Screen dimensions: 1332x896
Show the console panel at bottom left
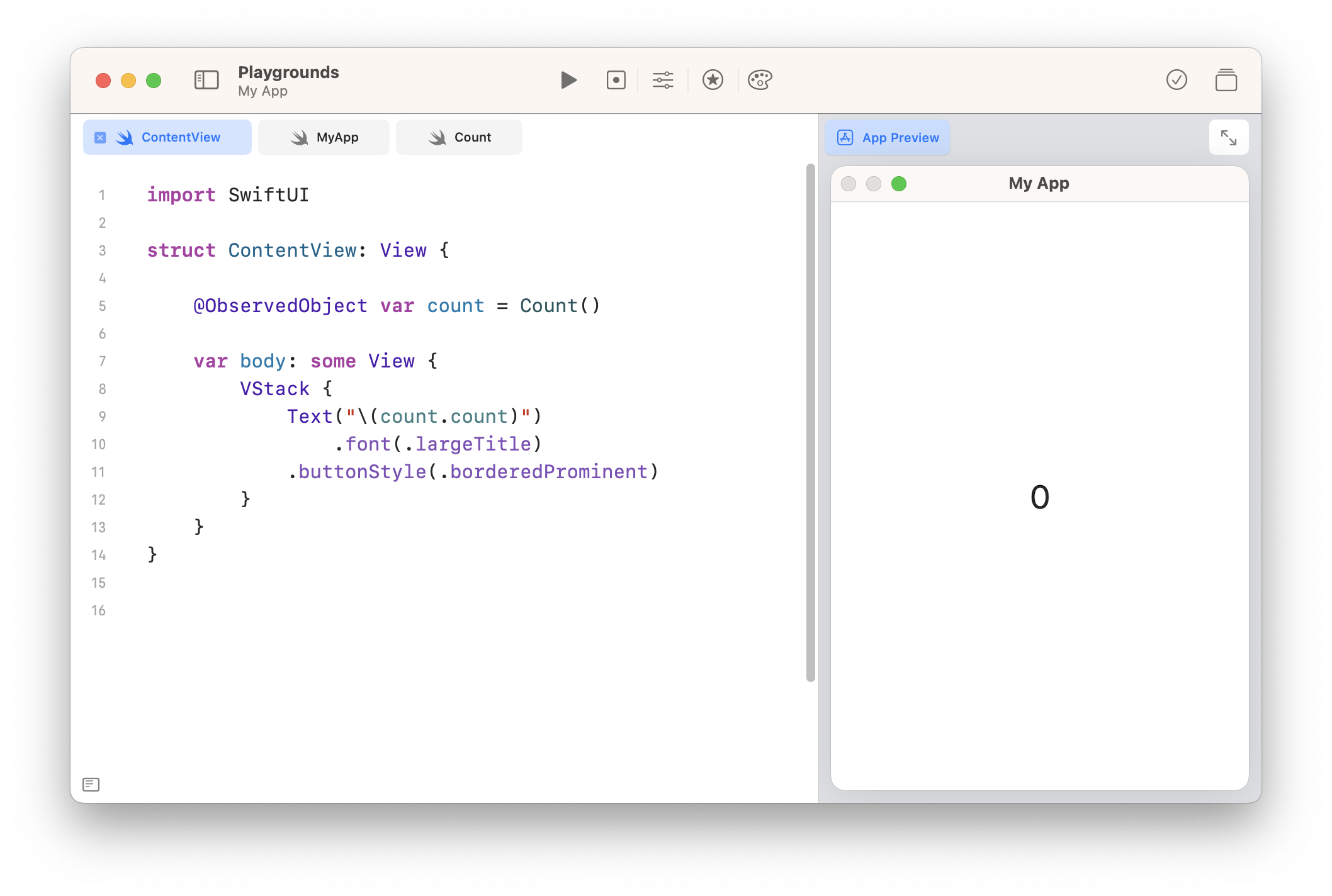coord(91,784)
